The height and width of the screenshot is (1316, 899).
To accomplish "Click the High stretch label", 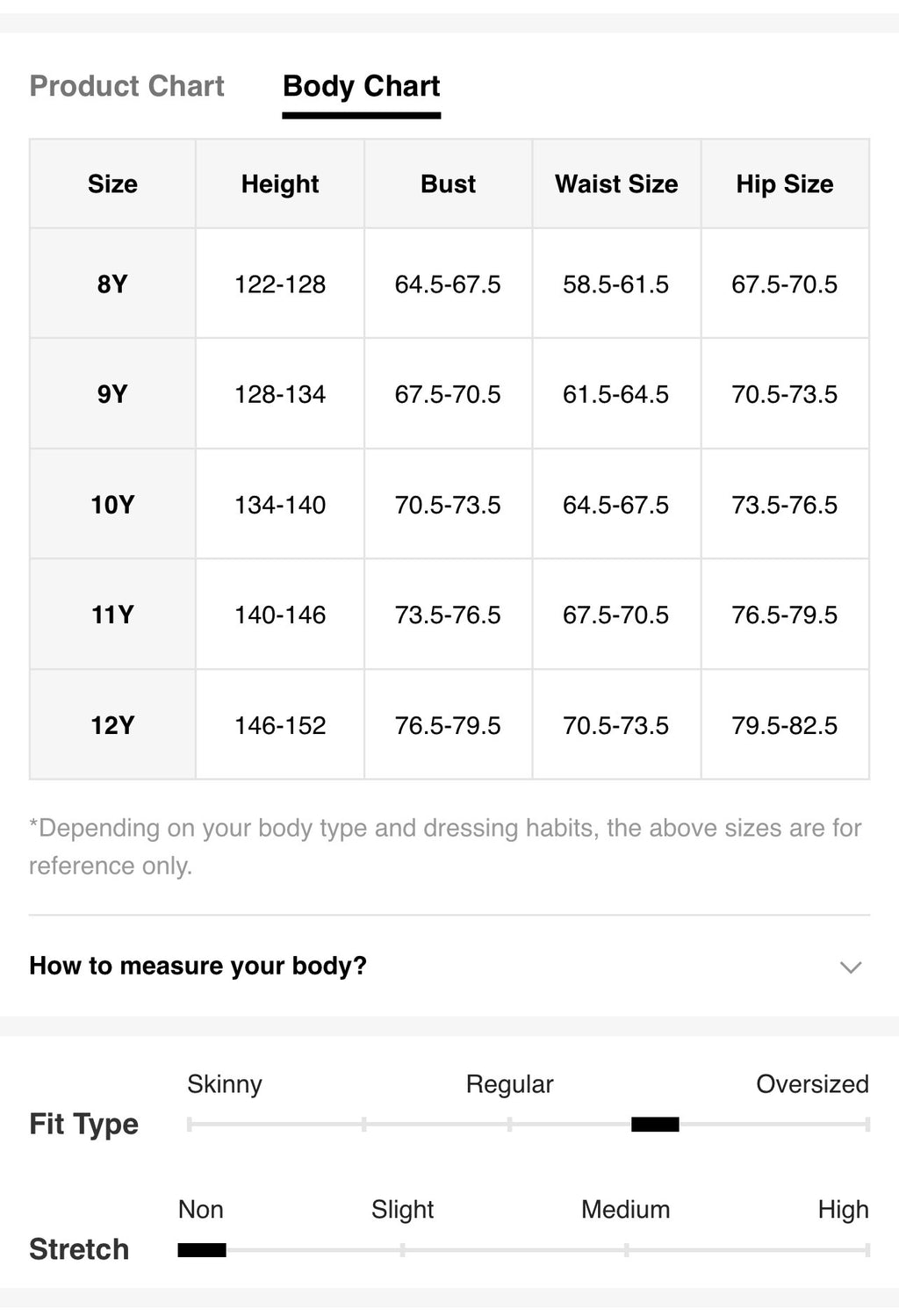I will (x=843, y=1210).
